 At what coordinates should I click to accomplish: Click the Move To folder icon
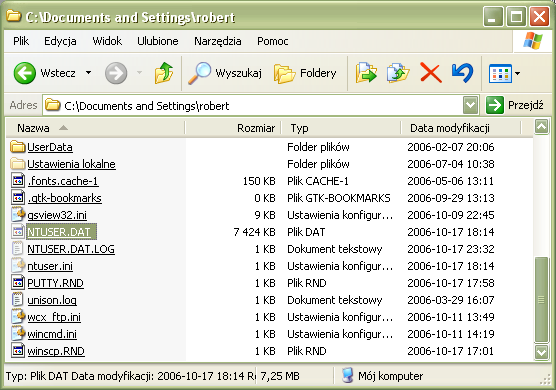point(366,73)
